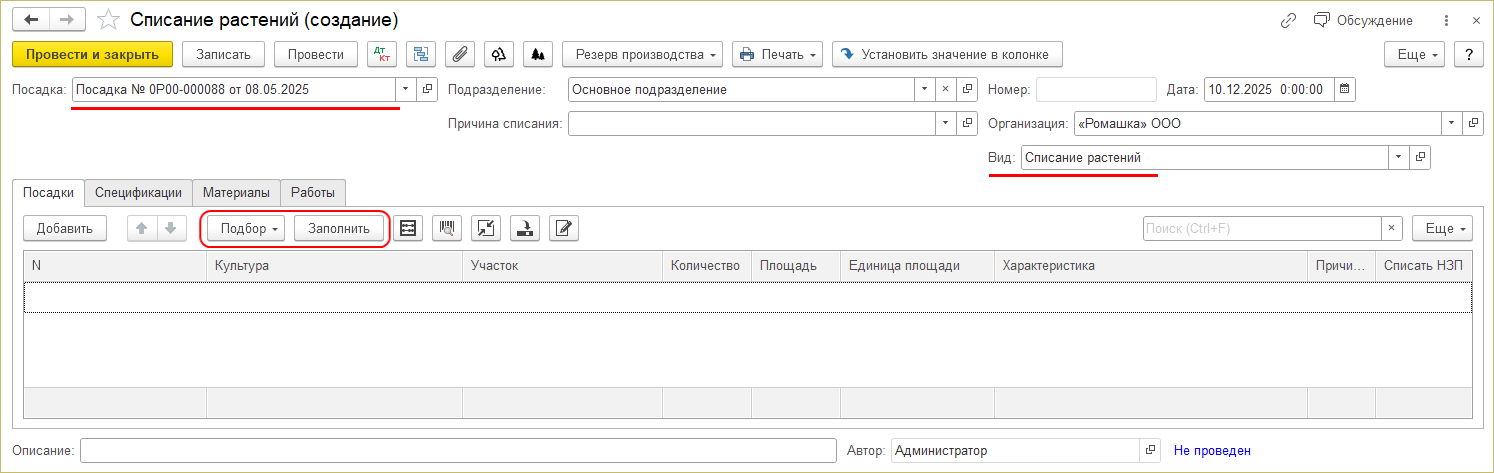Click the Дт/Кт postings icon
Image resolution: width=1494 pixels, height=473 pixels.
pos(381,54)
